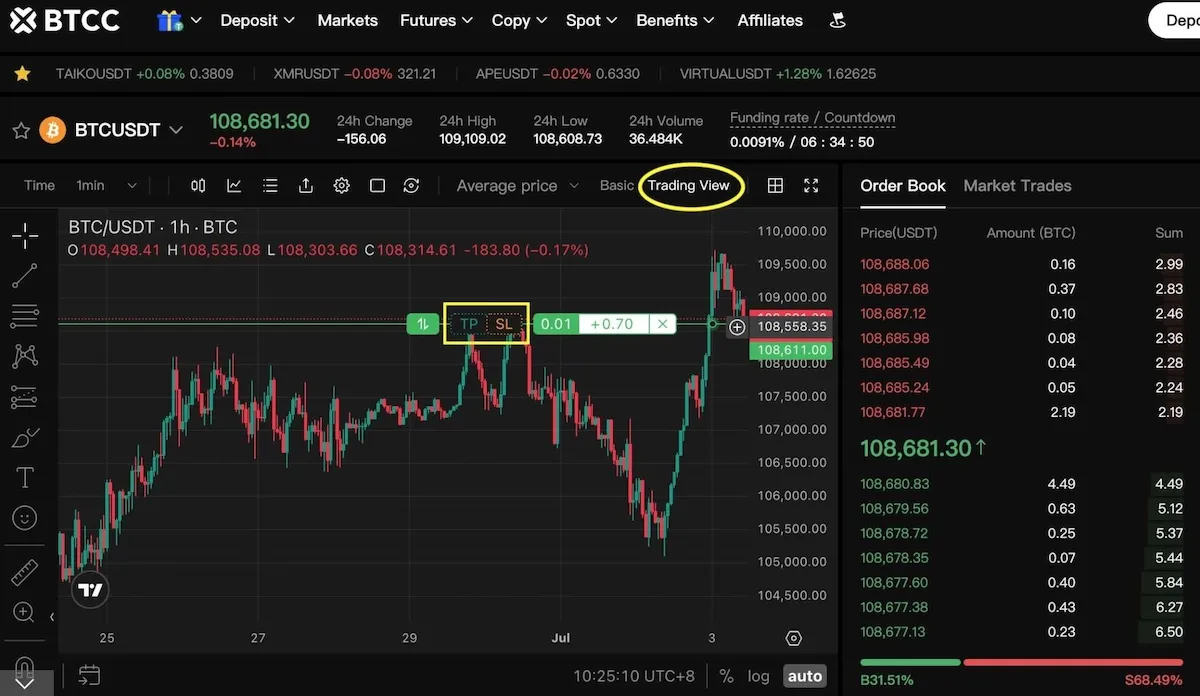Click the TradingView logo on chart

point(91,590)
